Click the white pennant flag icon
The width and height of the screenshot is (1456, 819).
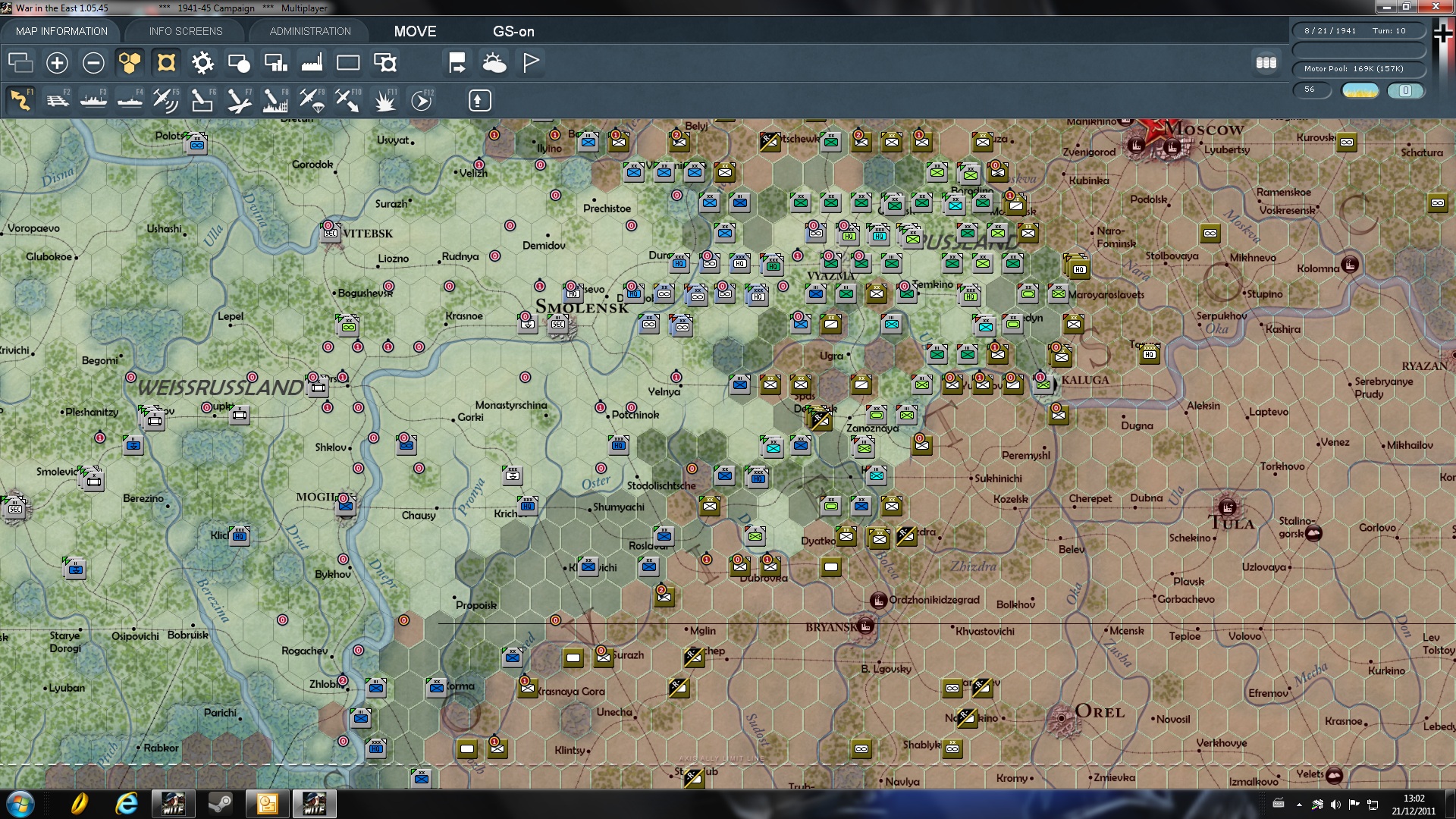click(531, 63)
